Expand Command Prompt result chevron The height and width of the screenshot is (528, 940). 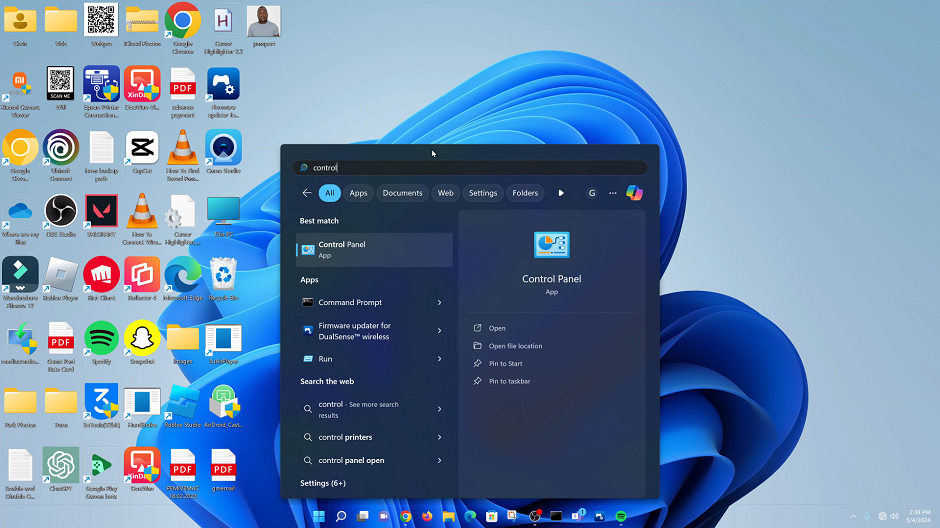(439, 303)
